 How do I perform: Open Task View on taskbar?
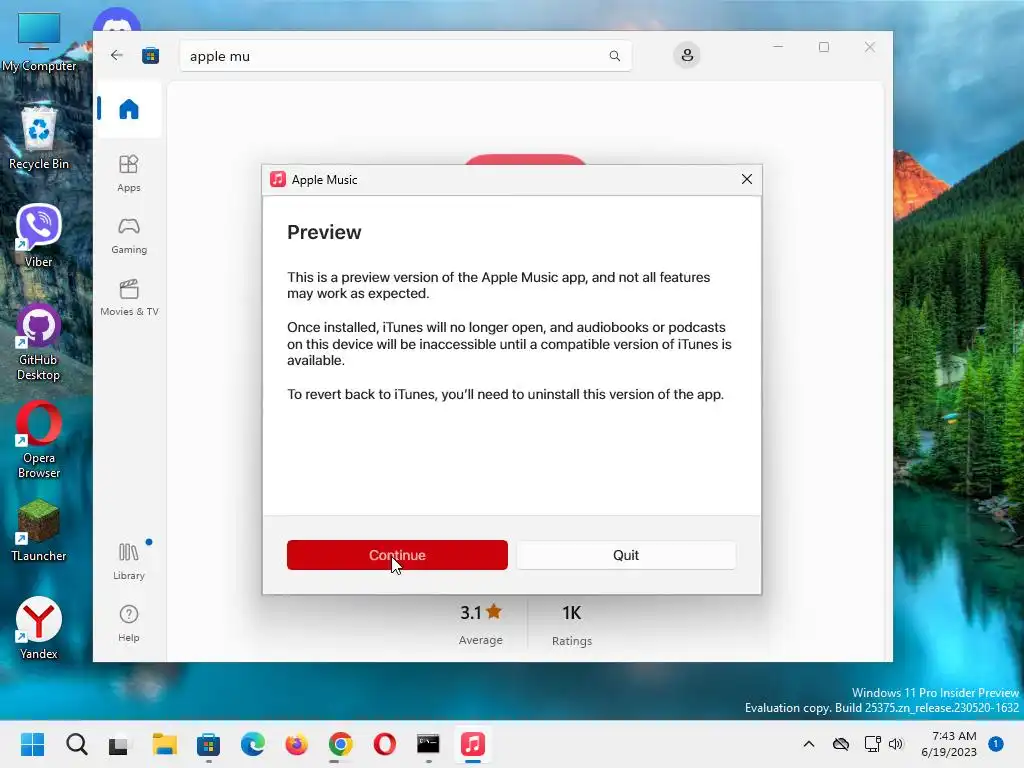(x=120, y=744)
